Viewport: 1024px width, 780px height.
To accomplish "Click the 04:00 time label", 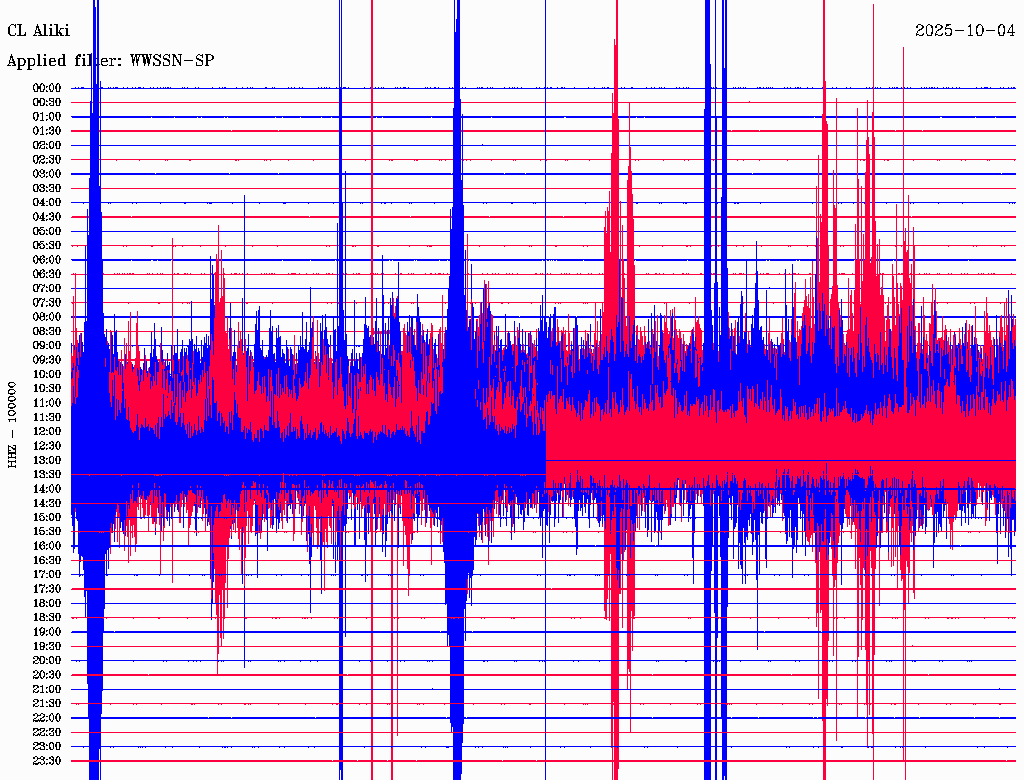I will (x=47, y=203).
